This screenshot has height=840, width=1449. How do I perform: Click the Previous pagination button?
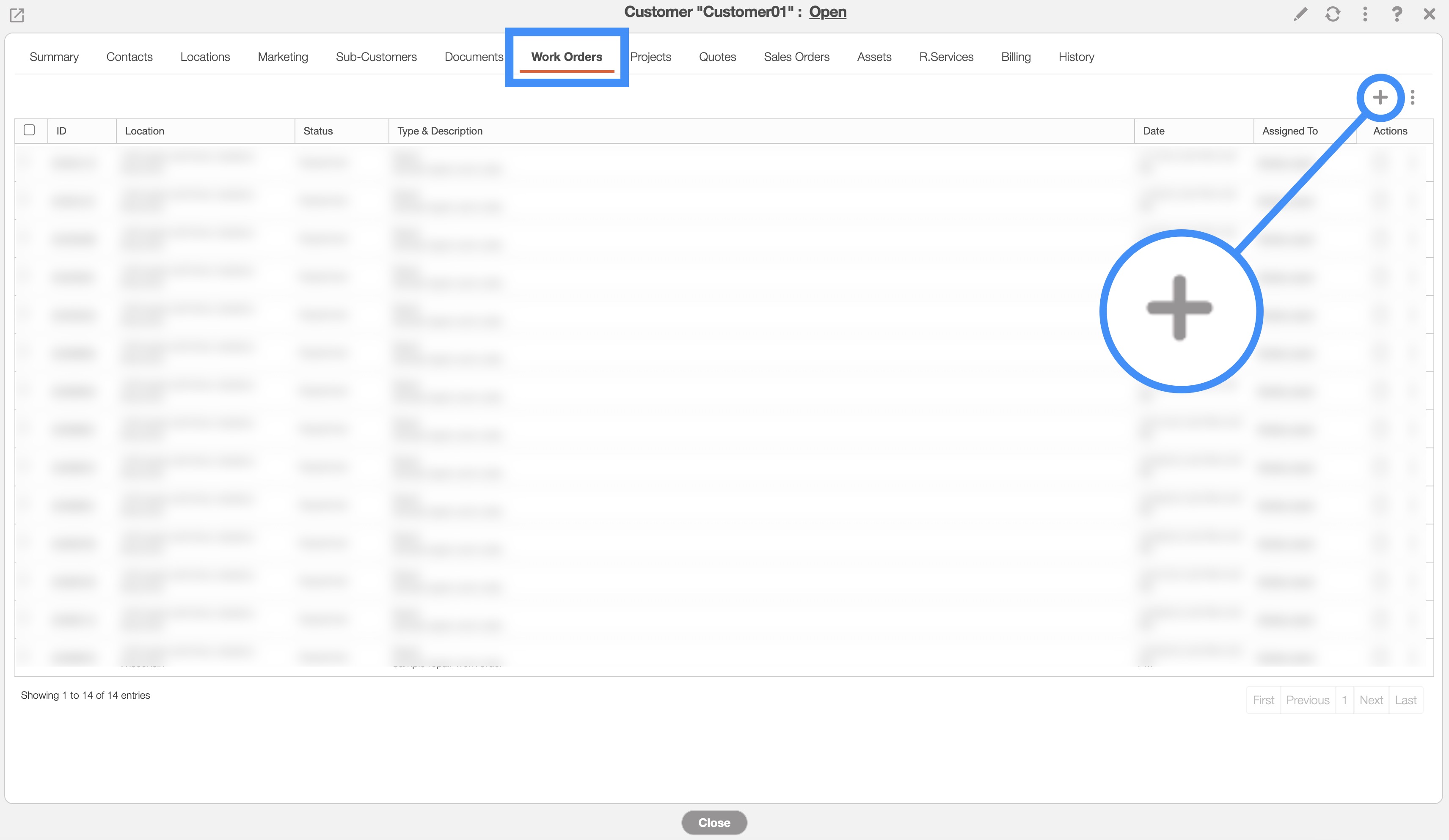1308,700
